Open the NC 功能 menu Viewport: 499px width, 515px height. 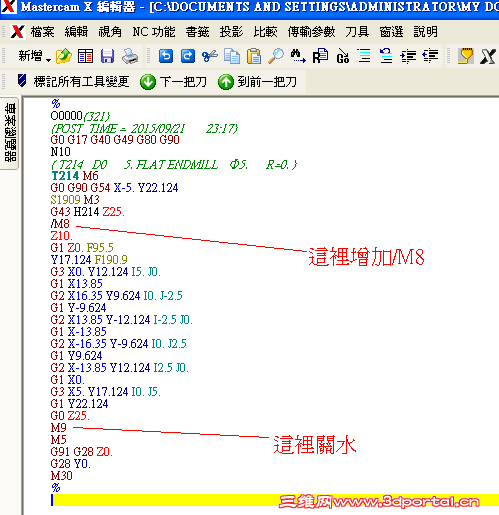pos(154,32)
